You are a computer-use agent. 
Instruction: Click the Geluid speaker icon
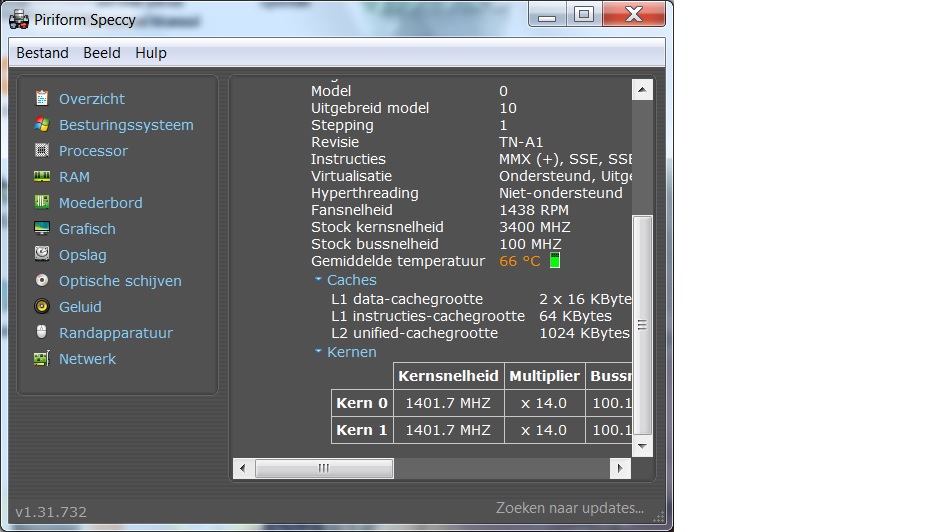tap(41, 306)
